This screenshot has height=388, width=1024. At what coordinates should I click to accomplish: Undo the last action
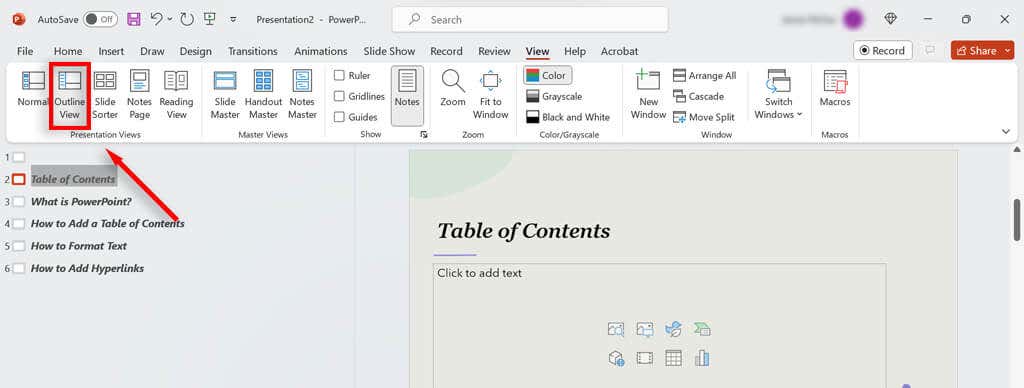pos(156,19)
